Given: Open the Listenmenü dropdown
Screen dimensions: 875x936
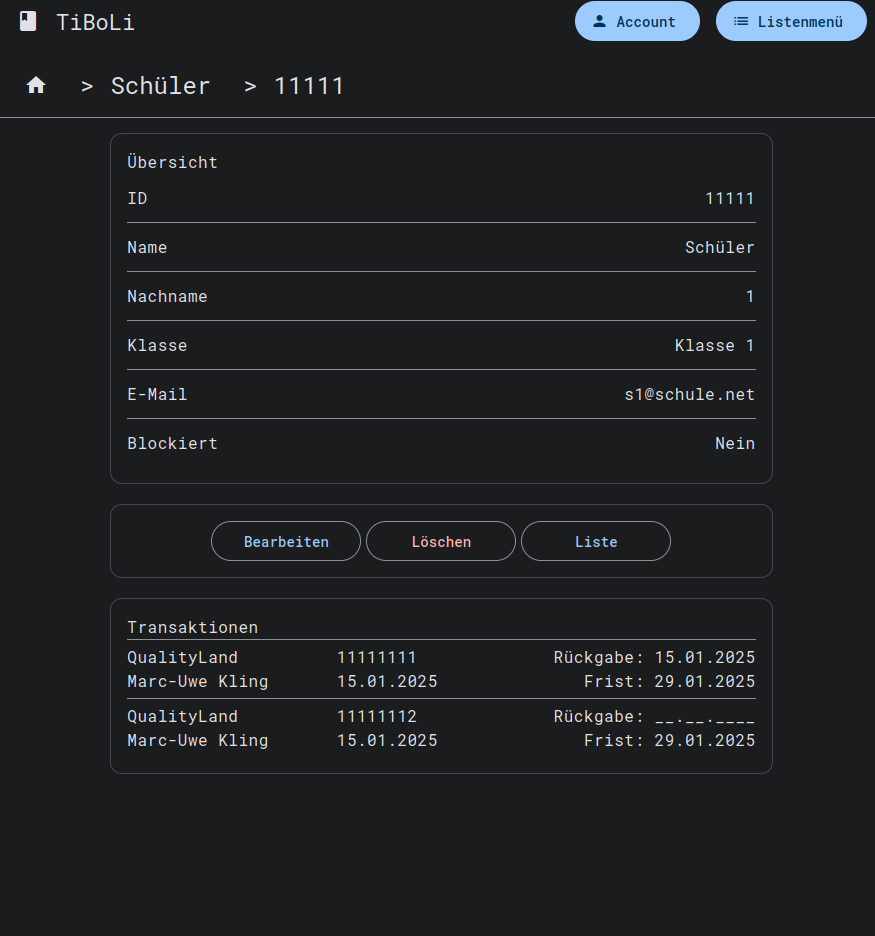Looking at the screenshot, I should tap(791, 21).
